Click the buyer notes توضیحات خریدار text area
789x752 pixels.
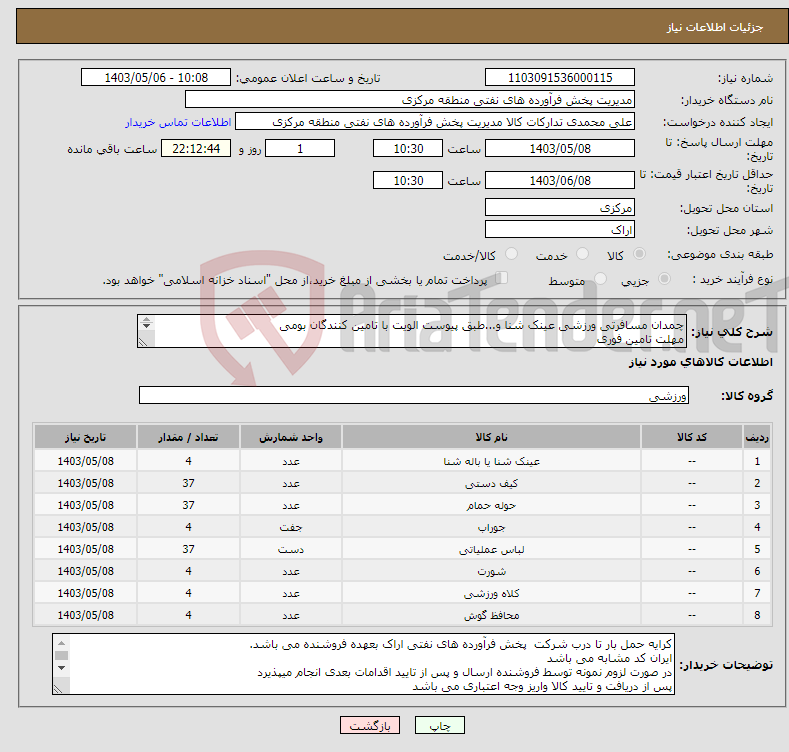(363, 664)
